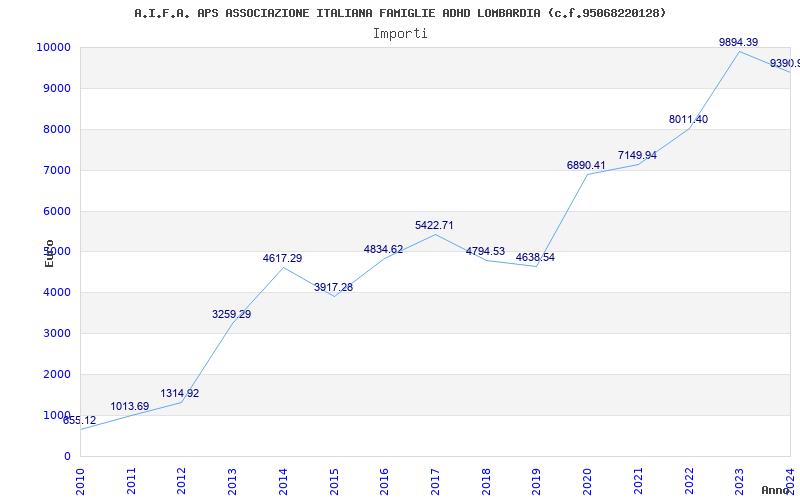This screenshot has height=500, width=800.
Task: Click the x-axis year 2011
Action: (131, 481)
